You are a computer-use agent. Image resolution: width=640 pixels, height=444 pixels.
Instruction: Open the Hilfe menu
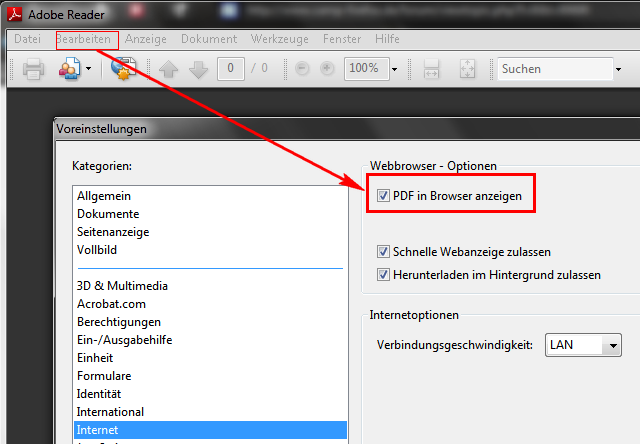(387, 39)
